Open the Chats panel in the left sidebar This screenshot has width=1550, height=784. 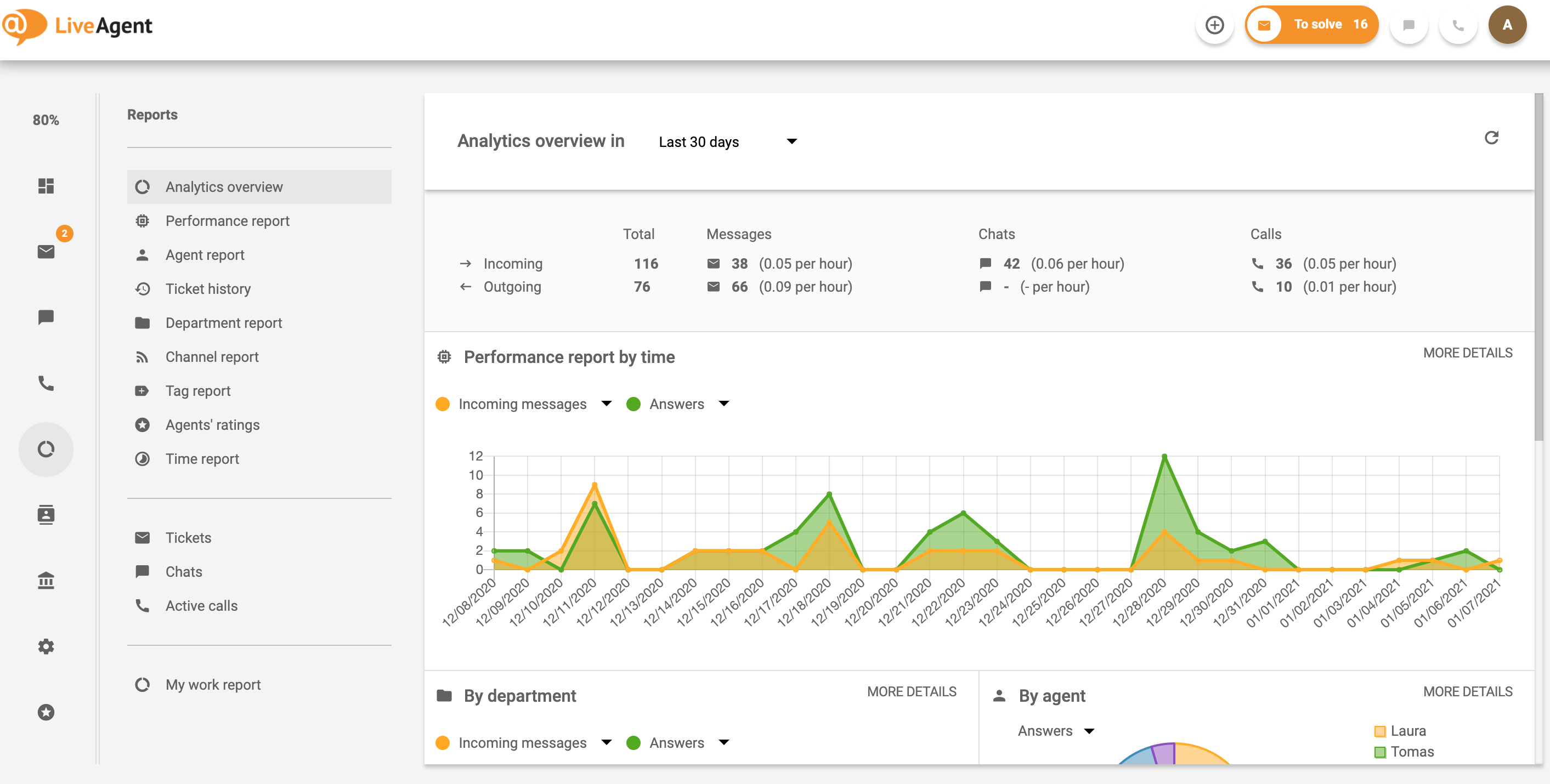46,317
